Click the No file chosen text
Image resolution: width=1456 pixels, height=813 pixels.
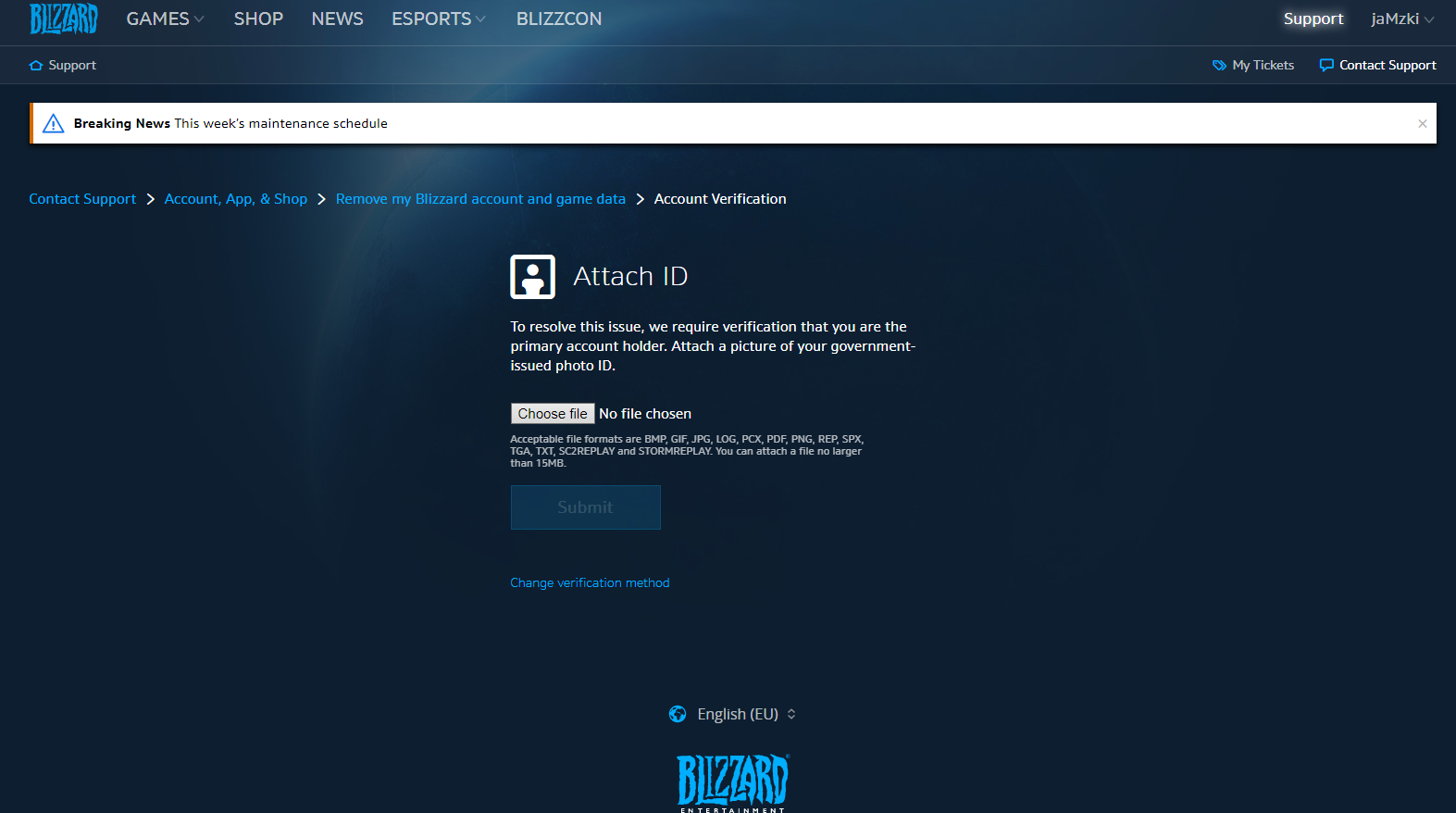click(x=645, y=414)
